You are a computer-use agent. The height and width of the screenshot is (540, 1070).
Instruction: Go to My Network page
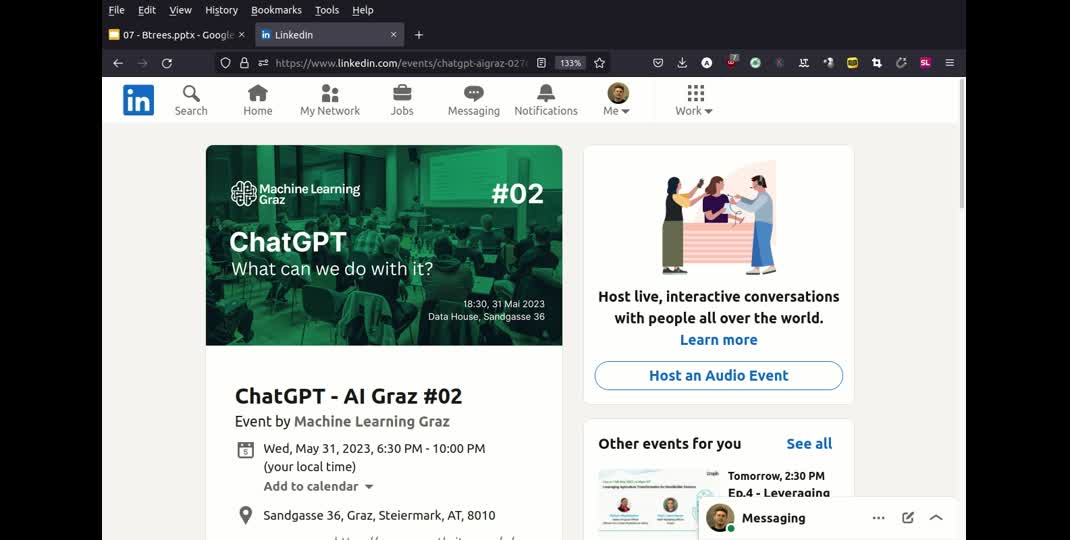tap(329, 100)
